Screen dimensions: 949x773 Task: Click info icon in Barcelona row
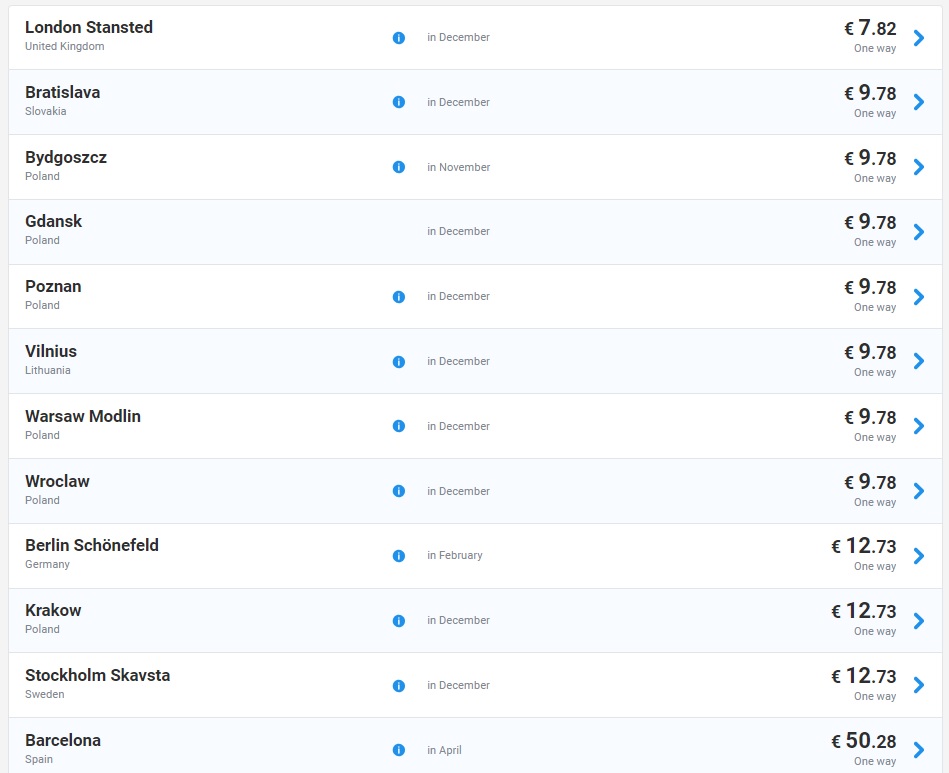399,750
